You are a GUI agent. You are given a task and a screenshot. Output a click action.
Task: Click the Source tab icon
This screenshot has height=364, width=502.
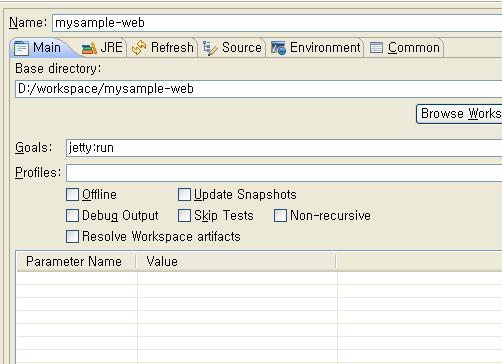point(210,49)
